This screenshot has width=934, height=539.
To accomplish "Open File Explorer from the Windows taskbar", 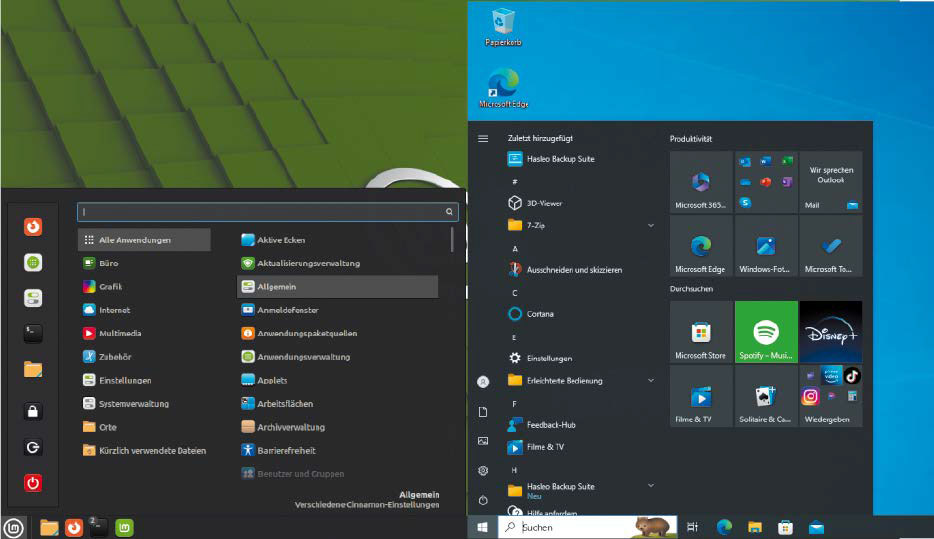I will pyautogui.click(x=755, y=527).
